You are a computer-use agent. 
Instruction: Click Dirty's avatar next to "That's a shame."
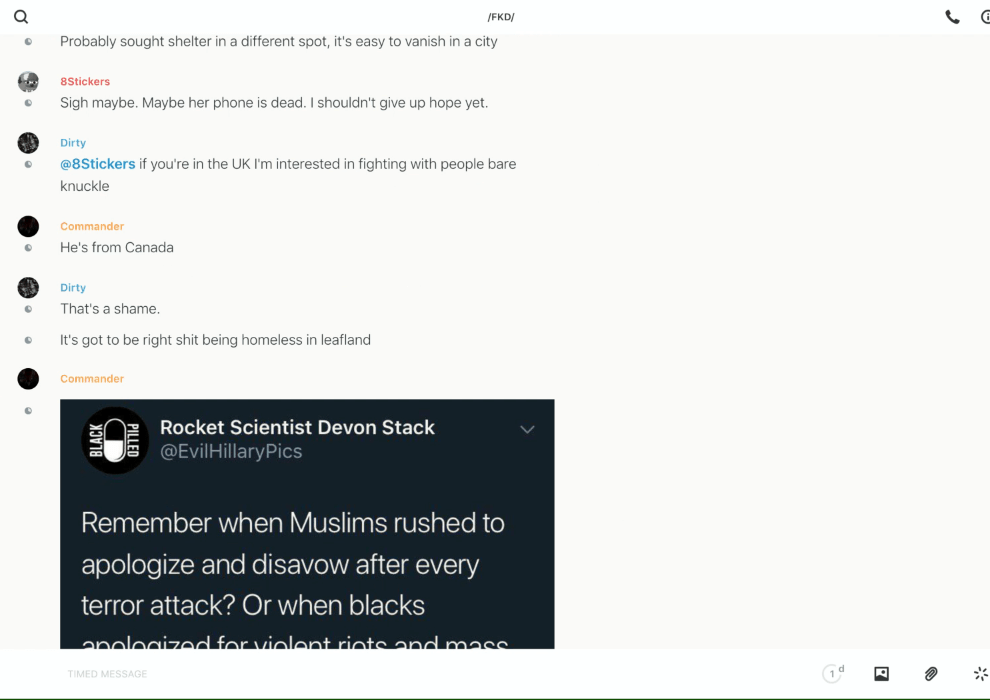(x=28, y=288)
